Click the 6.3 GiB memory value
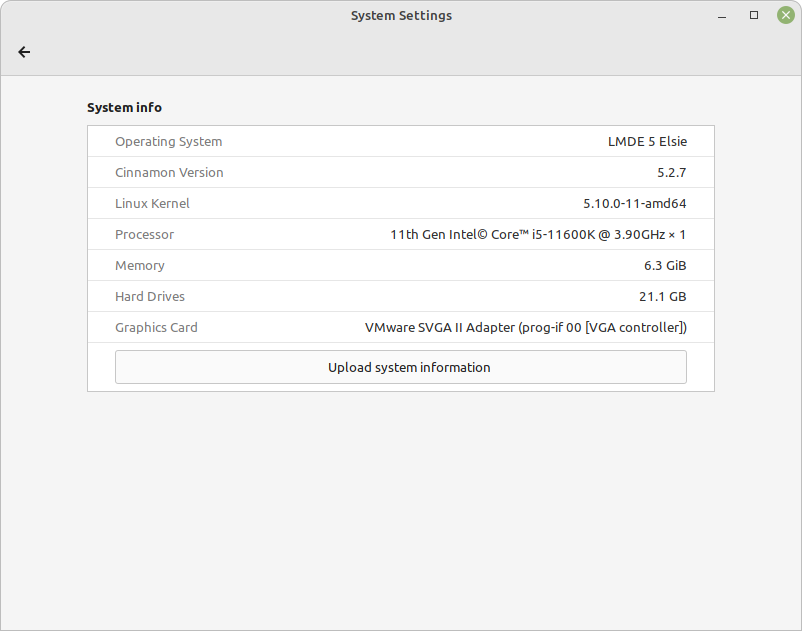 click(x=663, y=266)
